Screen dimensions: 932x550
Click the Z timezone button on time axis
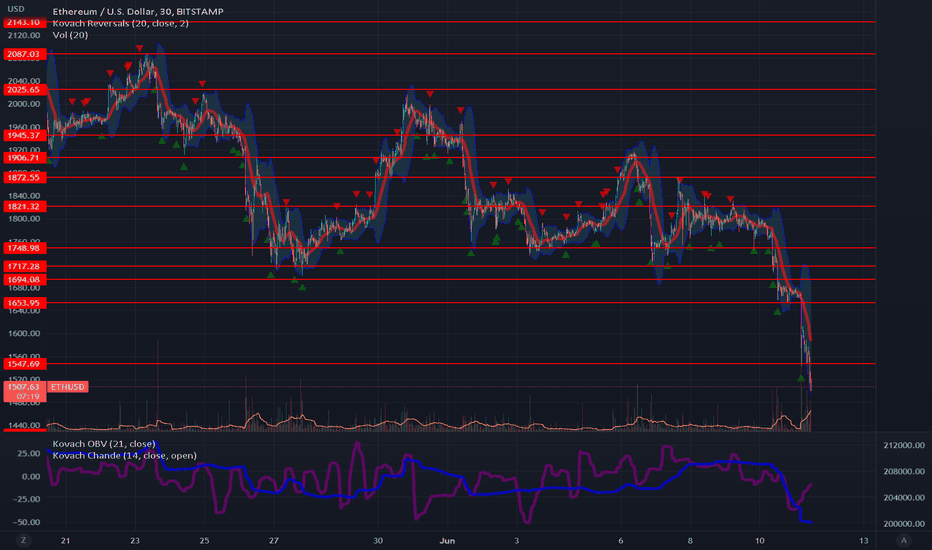(24, 540)
